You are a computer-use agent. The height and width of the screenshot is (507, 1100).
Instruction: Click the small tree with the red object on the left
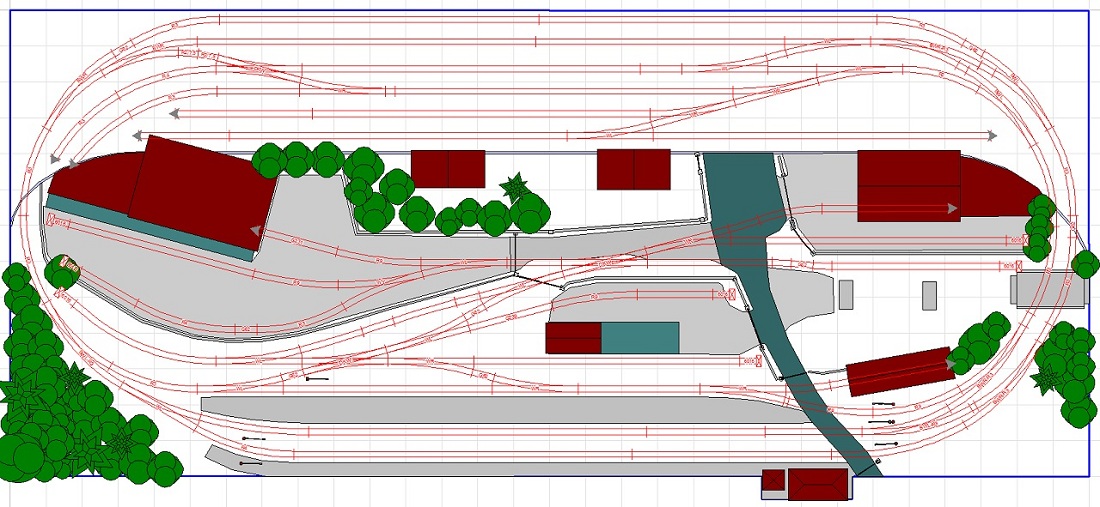click(x=62, y=267)
